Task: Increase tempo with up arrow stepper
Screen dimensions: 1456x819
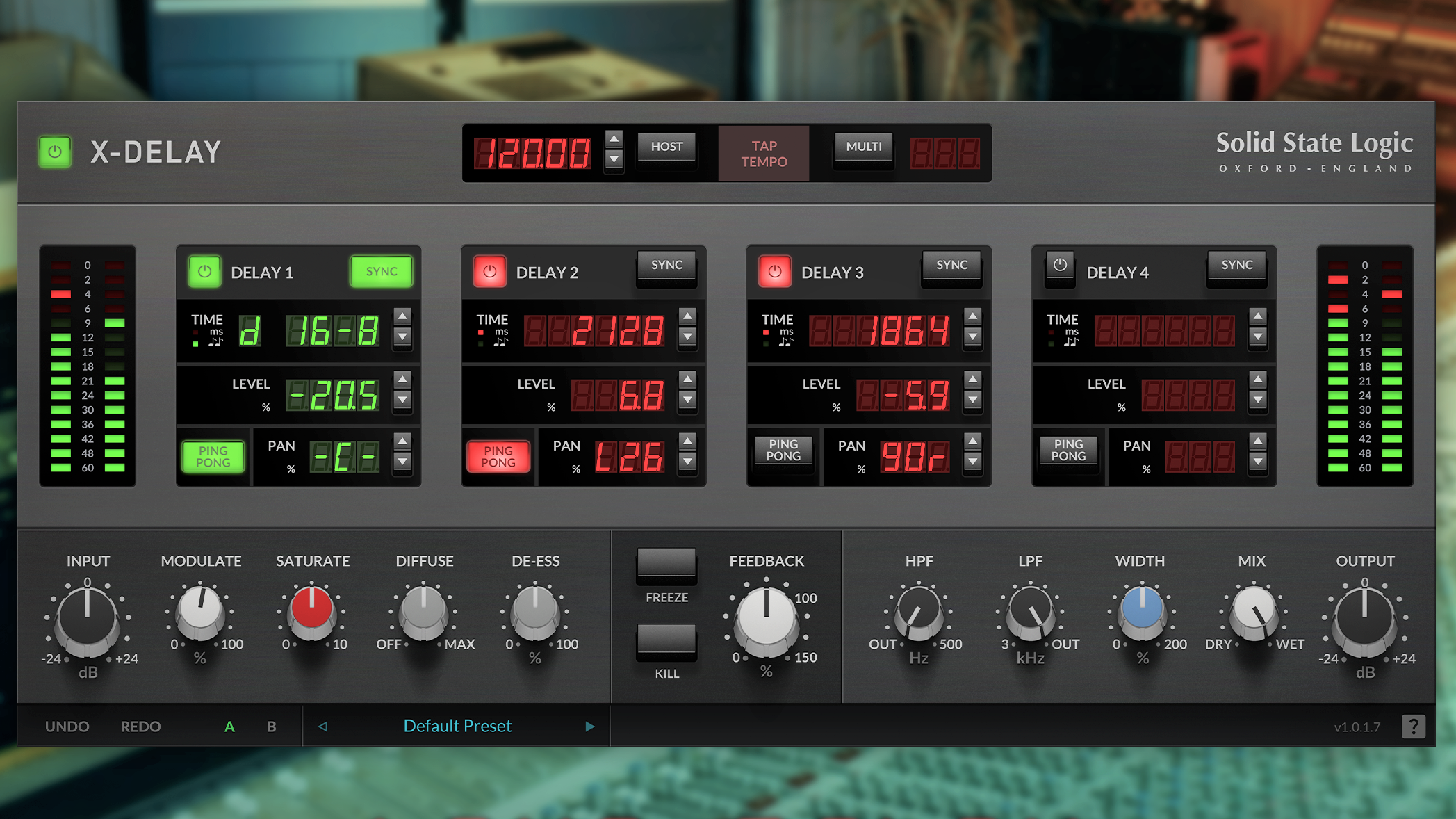Action: (614, 138)
